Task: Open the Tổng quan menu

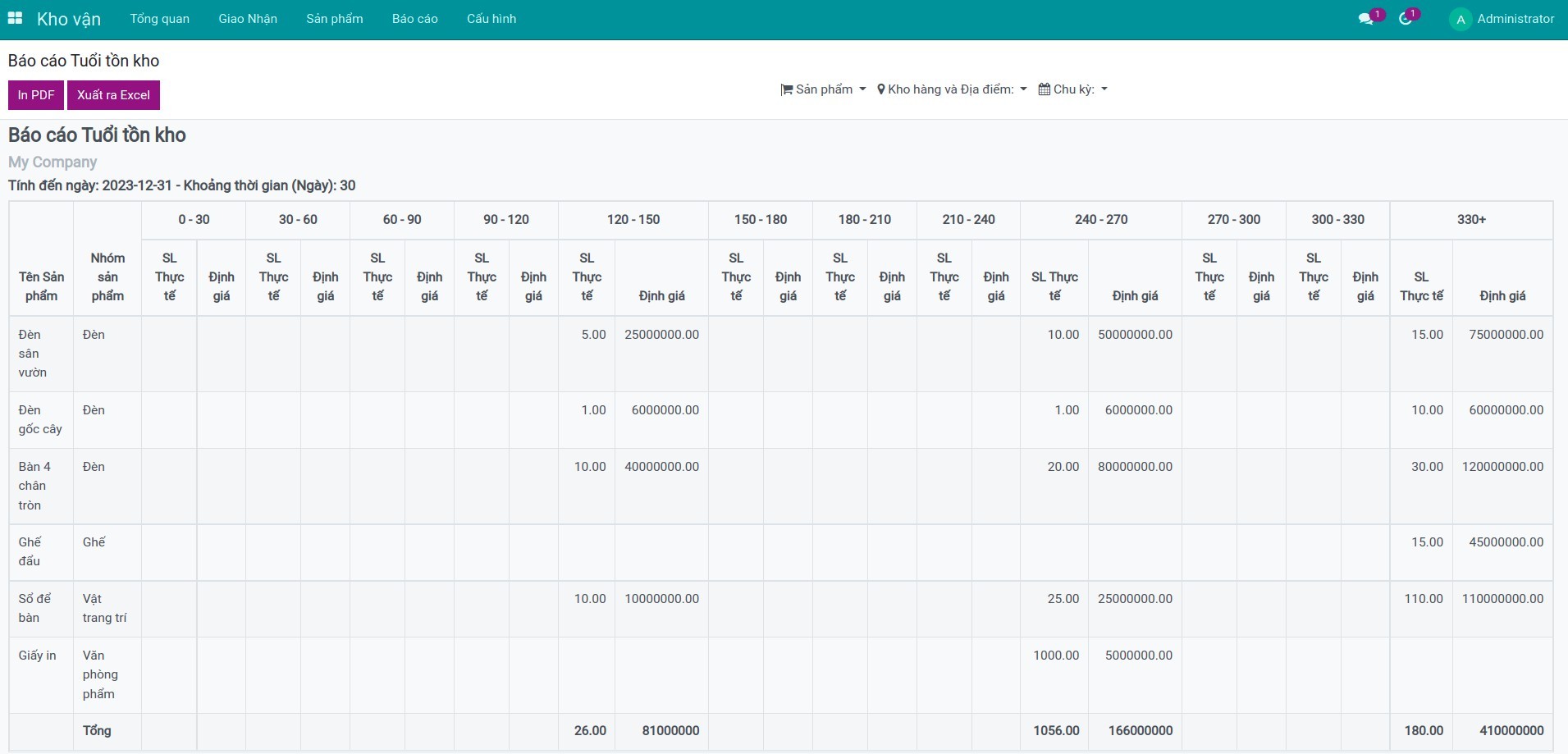Action: pyautogui.click(x=159, y=19)
